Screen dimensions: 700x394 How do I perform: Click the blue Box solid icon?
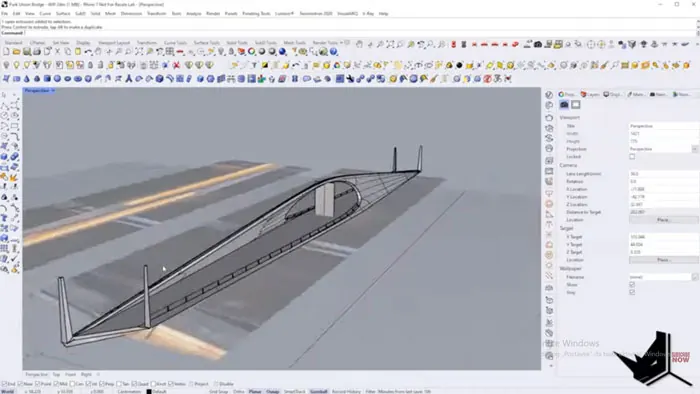tap(47, 79)
